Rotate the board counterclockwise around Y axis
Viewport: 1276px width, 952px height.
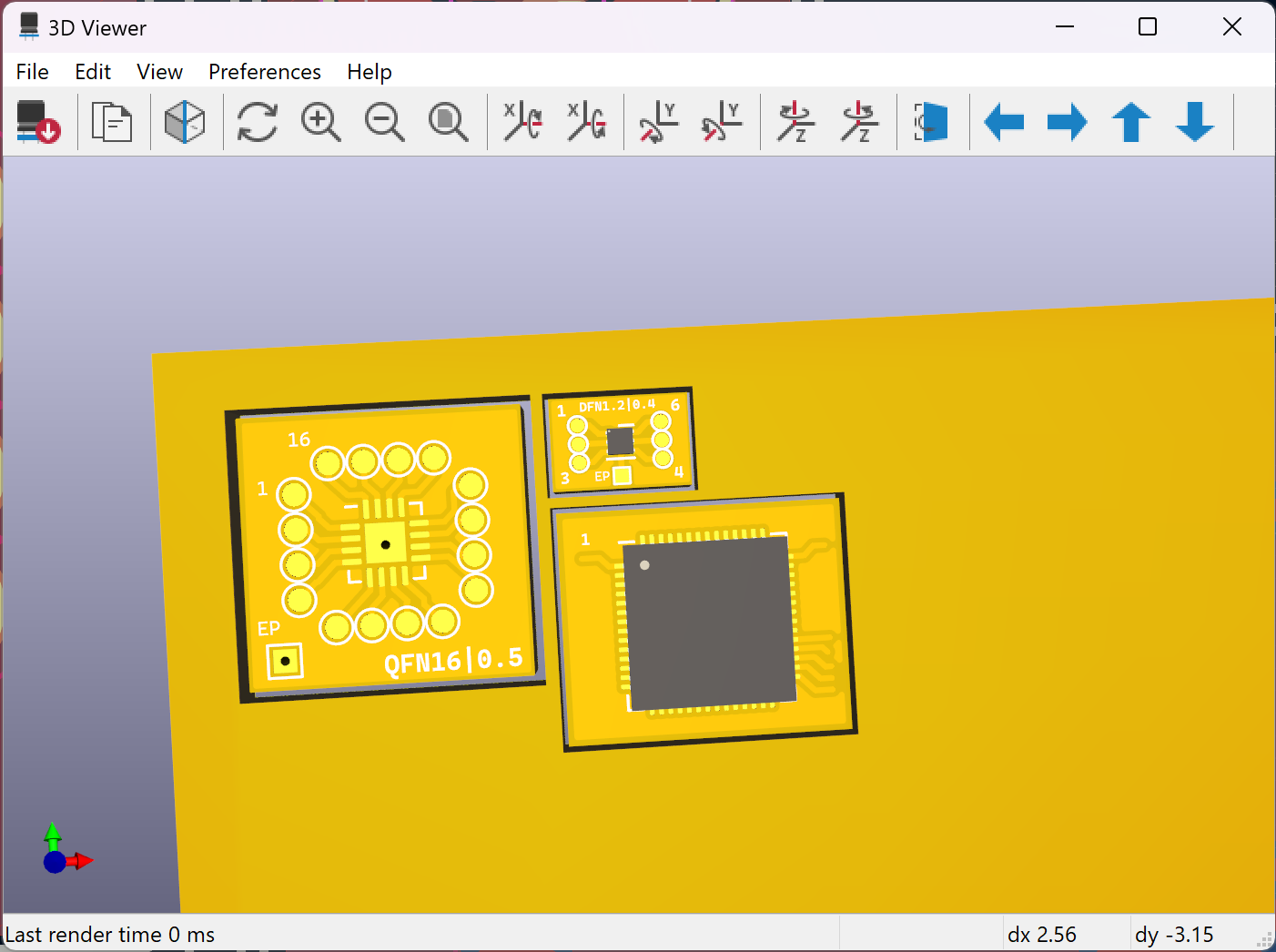[x=722, y=122]
